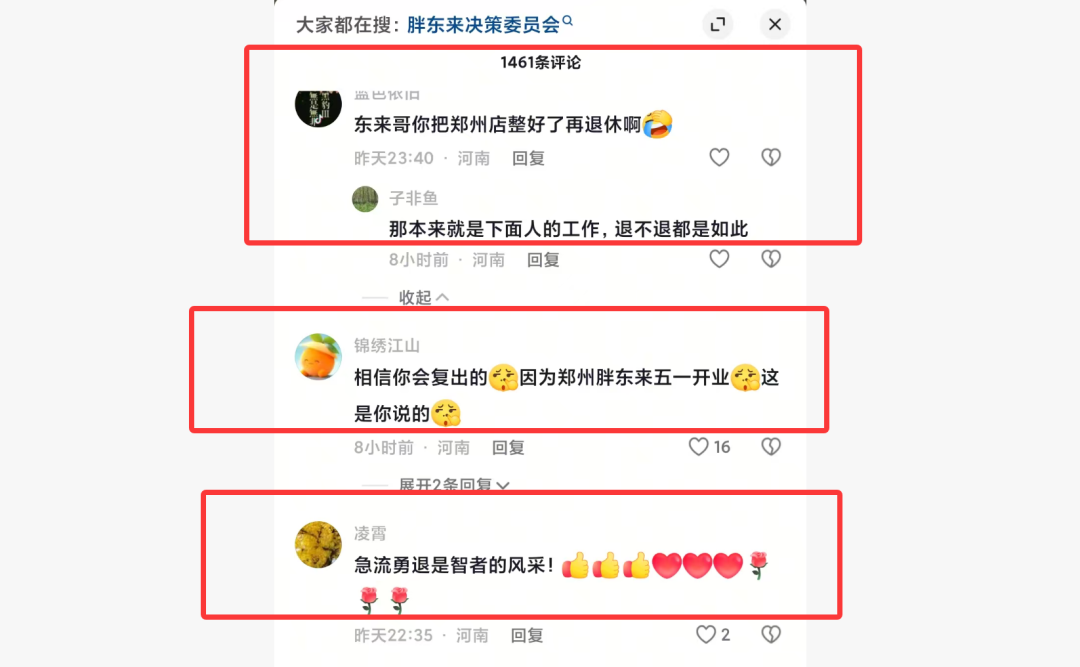Like 锦绣江山's comment showing 16 likes

(709, 447)
